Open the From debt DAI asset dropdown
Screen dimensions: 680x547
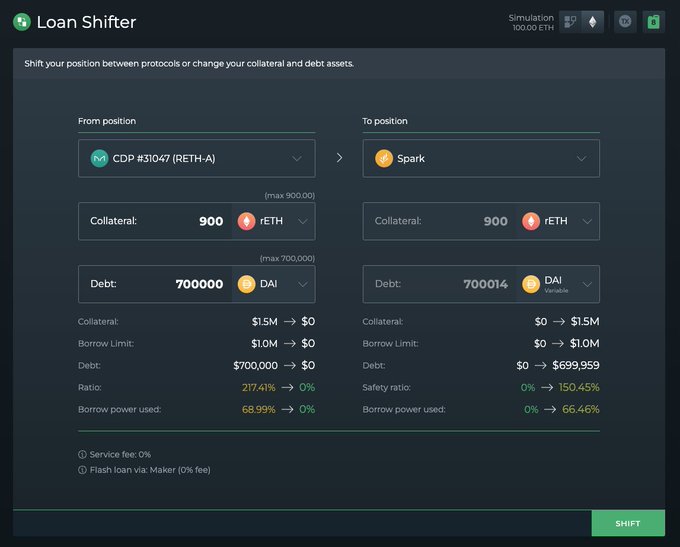click(x=274, y=284)
